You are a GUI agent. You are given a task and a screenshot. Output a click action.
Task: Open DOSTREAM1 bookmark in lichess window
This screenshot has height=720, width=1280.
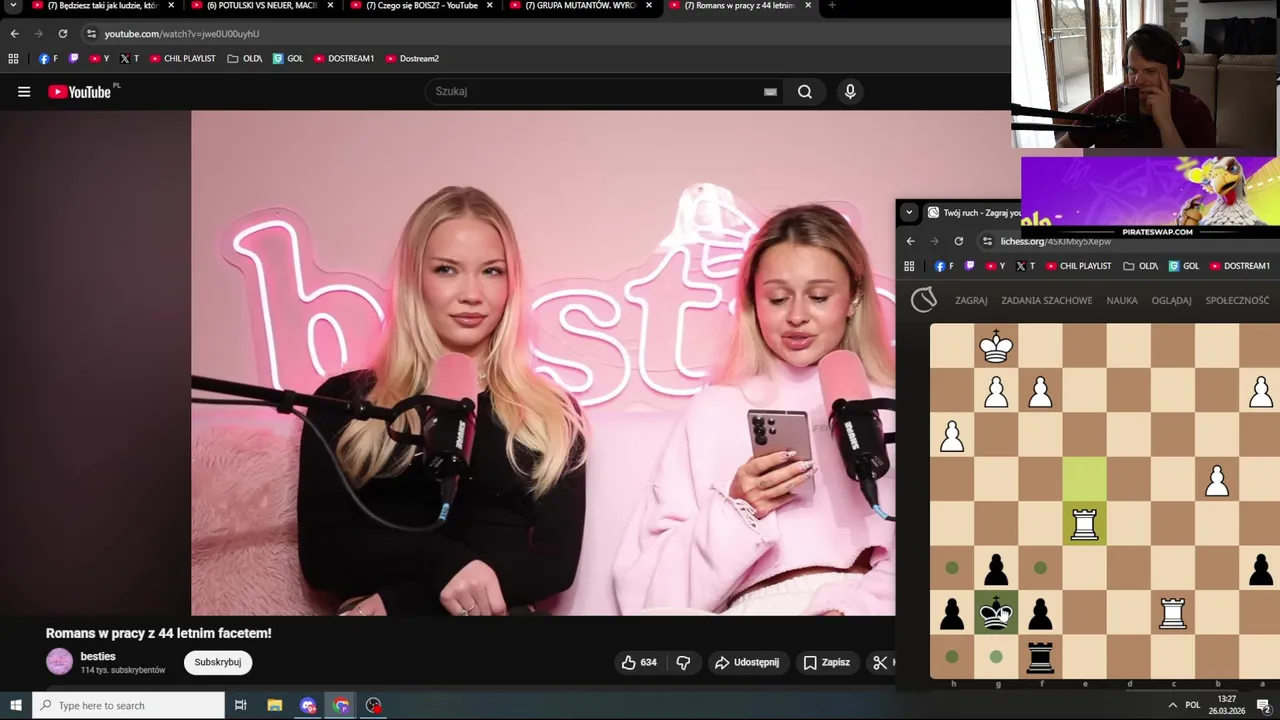click(1239, 266)
